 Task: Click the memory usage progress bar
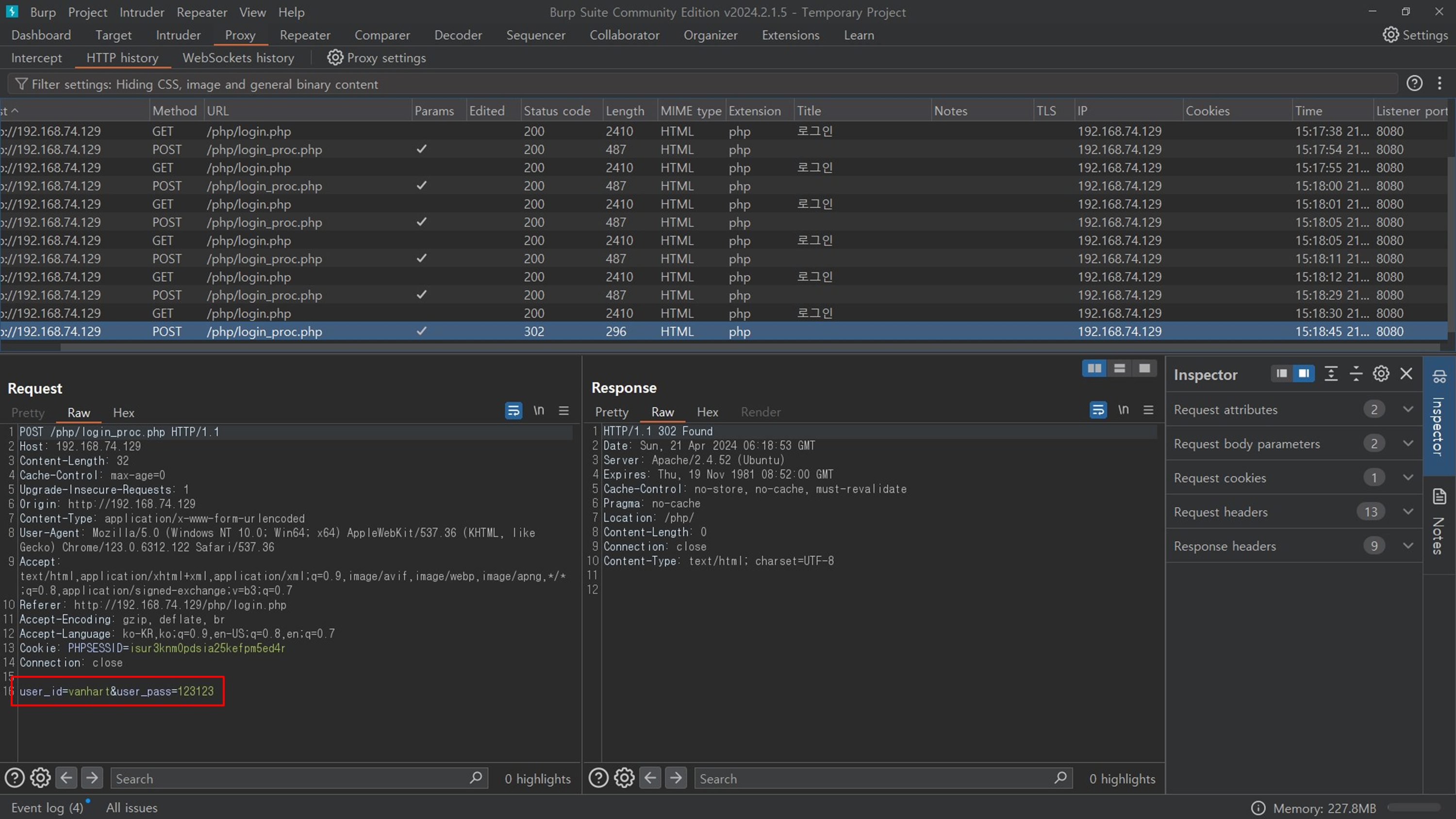click(x=1414, y=808)
